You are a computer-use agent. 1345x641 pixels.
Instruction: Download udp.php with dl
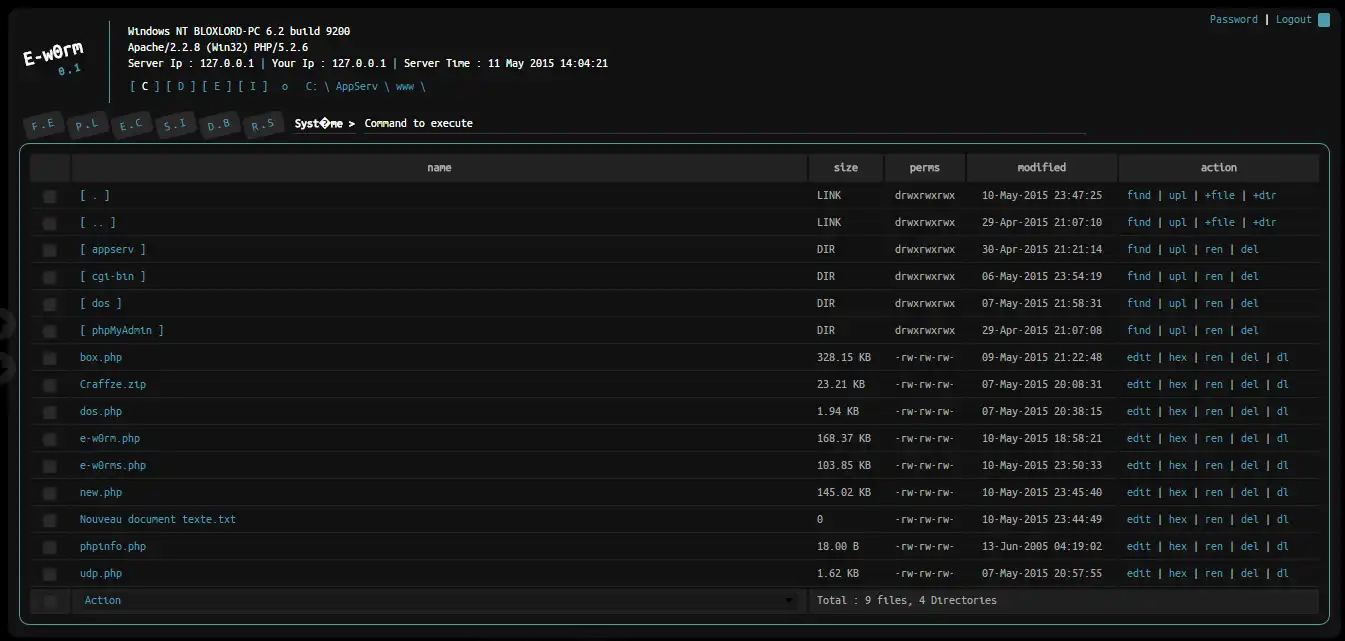coord(1283,573)
